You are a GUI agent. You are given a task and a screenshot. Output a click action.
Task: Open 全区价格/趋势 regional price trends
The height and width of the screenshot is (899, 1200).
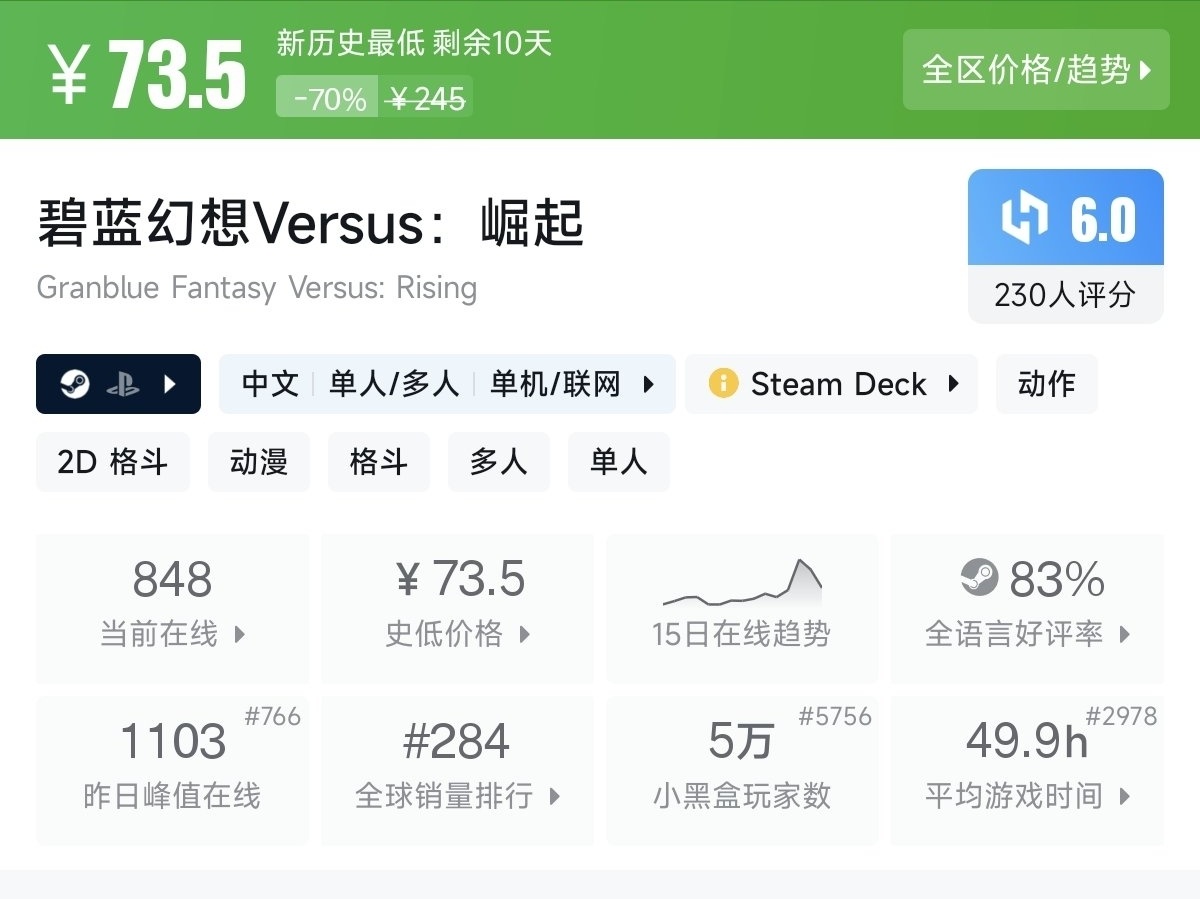tap(1035, 70)
